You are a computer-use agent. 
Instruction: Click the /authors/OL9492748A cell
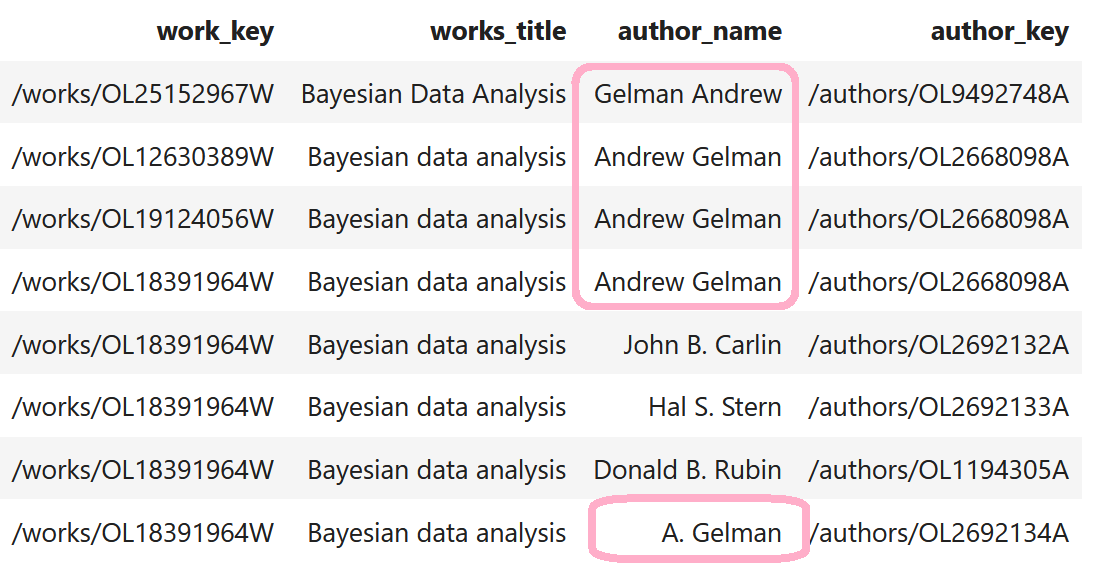938,93
